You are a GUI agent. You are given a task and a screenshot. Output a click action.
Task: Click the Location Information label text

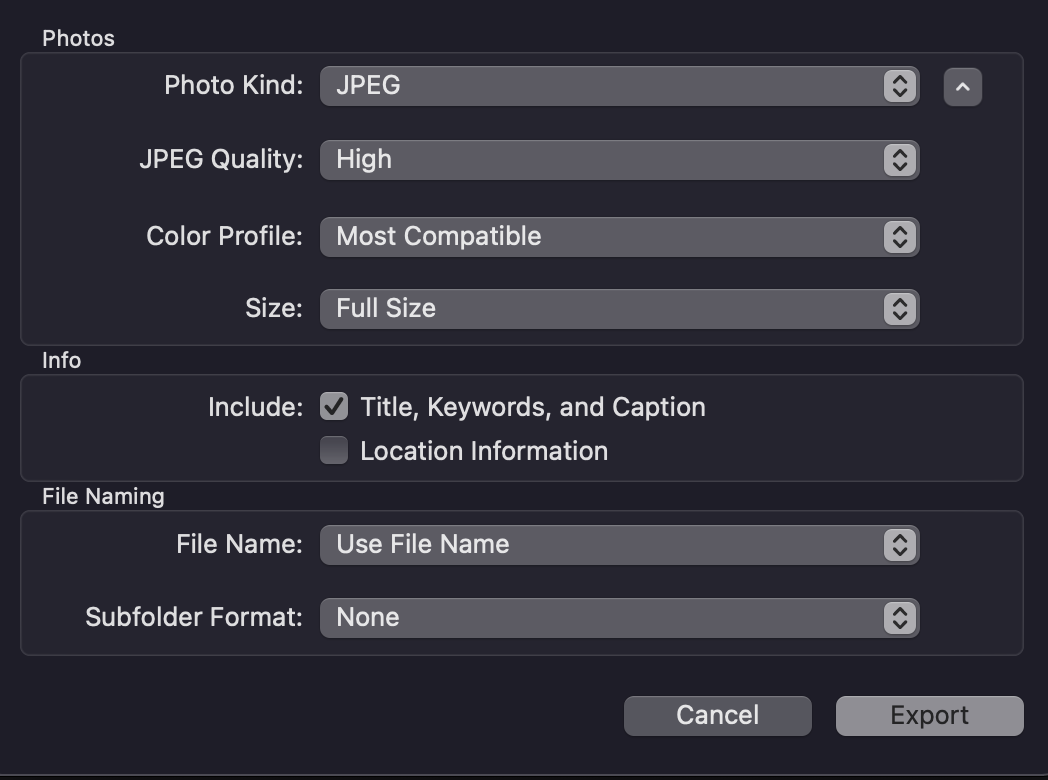click(x=484, y=451)
